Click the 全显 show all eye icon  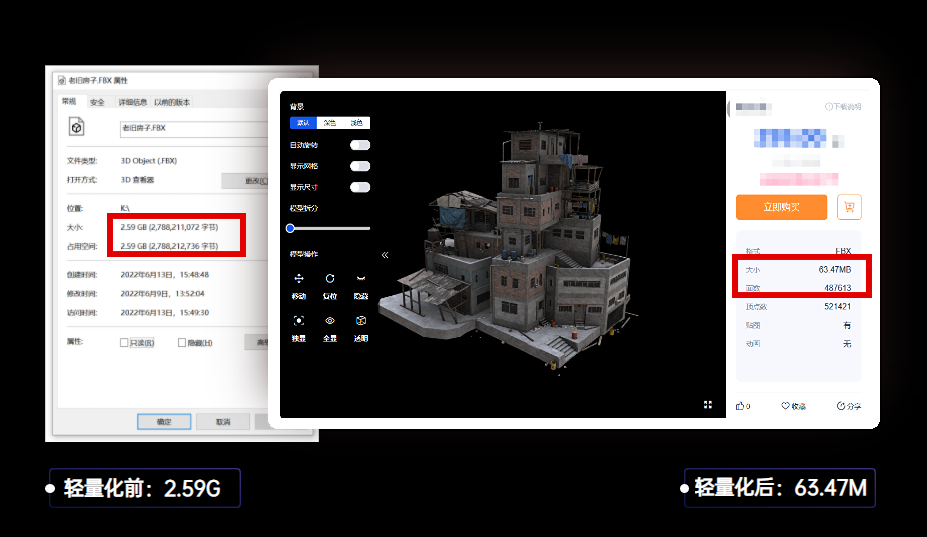pyautogui.click(x=330, y=321)
